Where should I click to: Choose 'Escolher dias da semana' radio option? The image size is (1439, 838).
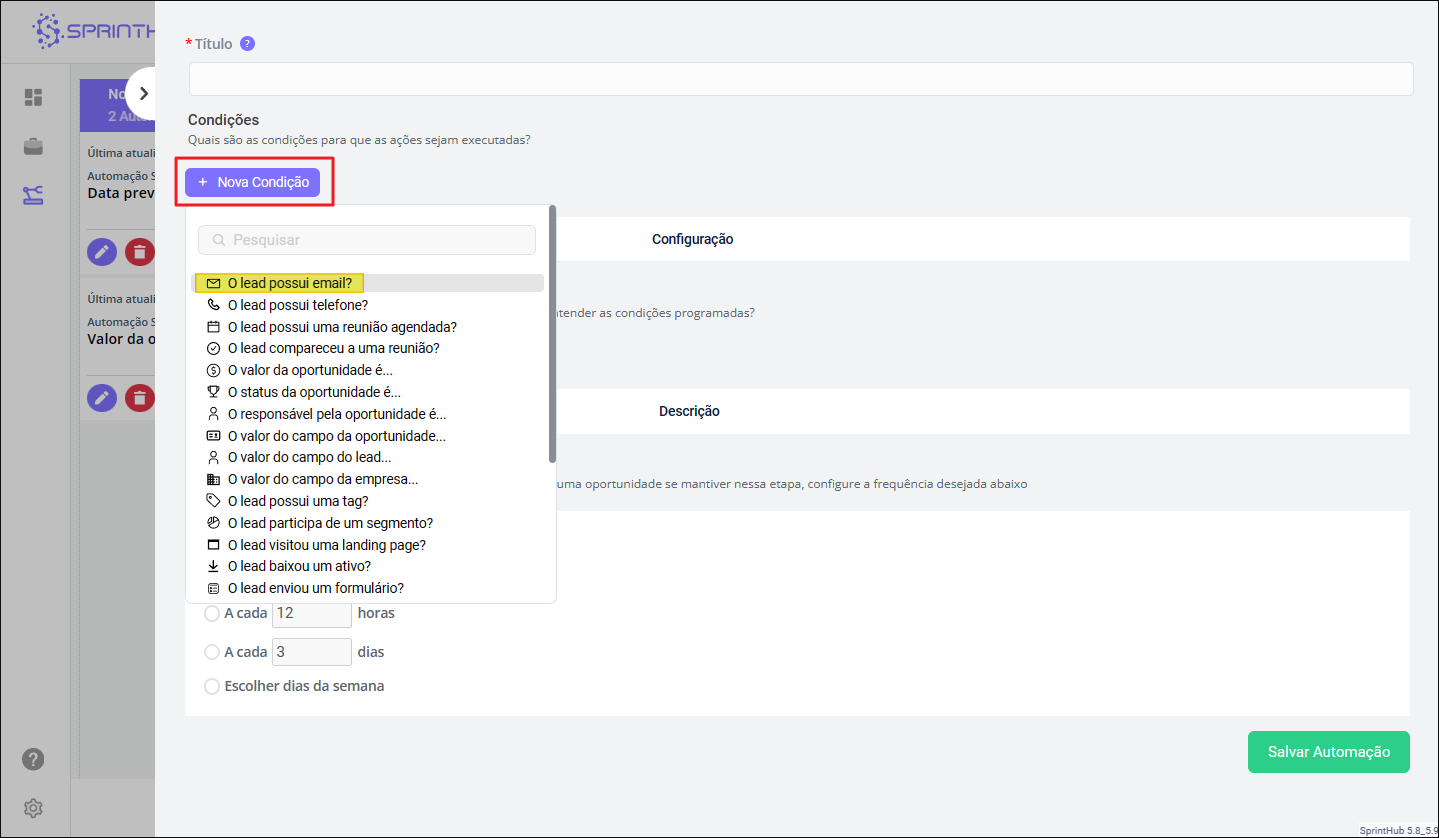click(212, 686)
